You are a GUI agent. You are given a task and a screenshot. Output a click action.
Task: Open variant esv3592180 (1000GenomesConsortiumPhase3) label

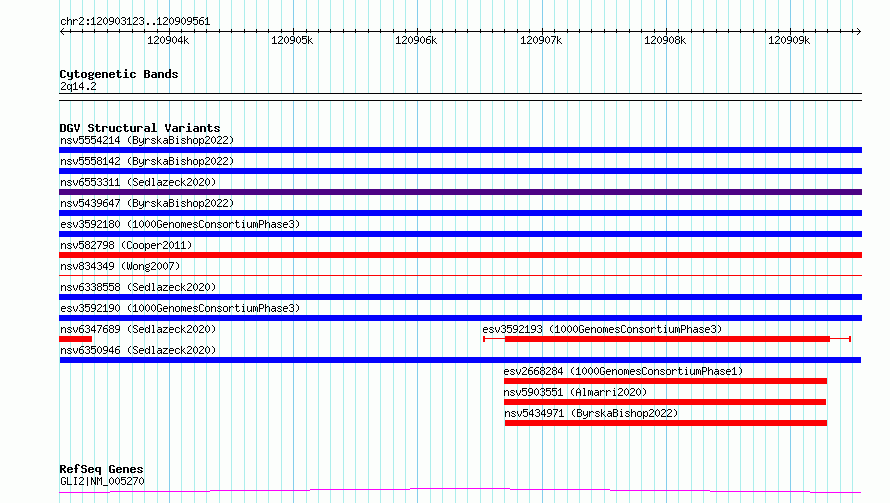coord(180,224)
